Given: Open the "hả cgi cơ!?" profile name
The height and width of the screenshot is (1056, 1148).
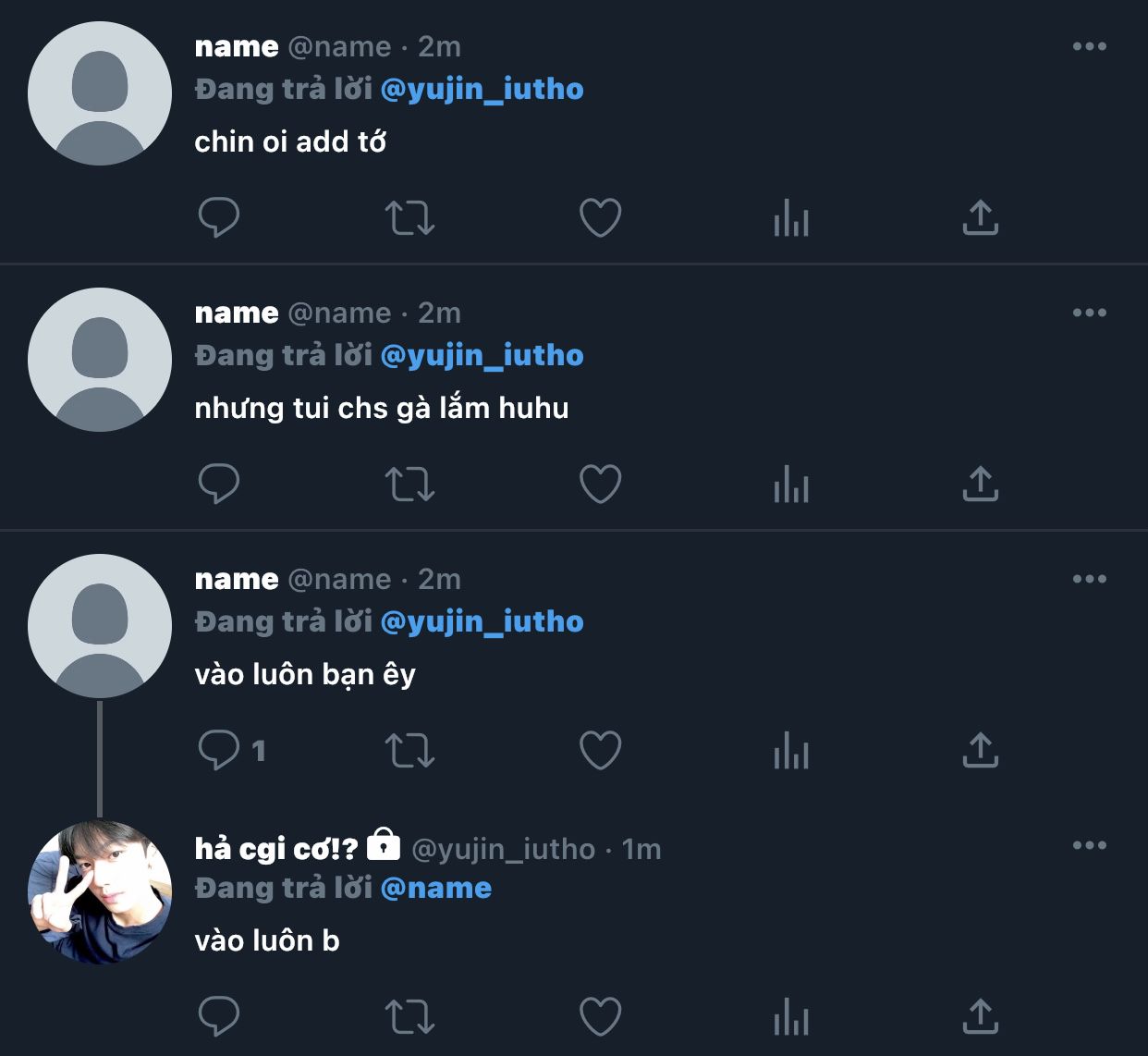Looking at the screenshot, I should 276,848.
